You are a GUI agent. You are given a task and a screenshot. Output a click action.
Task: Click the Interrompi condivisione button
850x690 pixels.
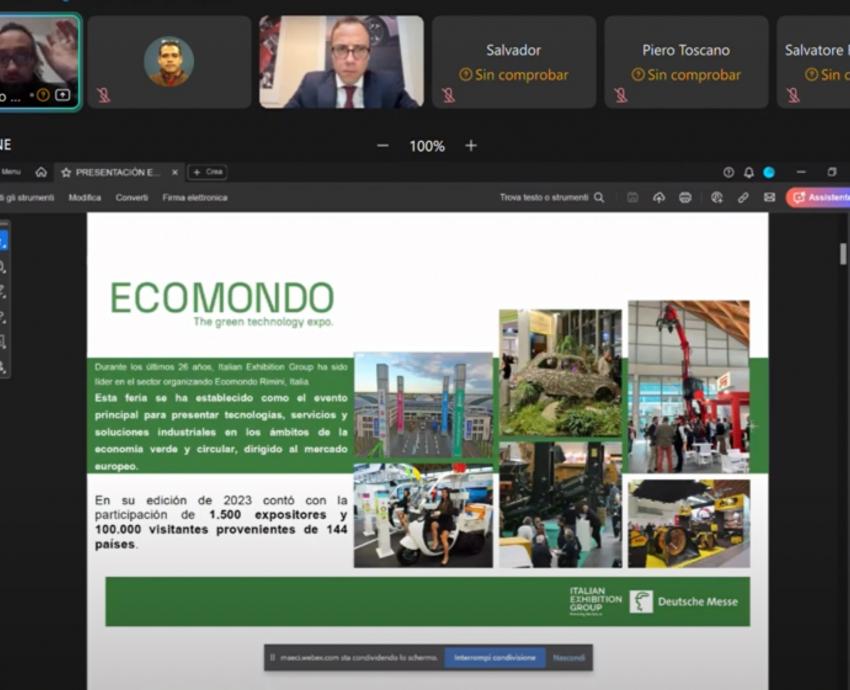tap(494, 657)
